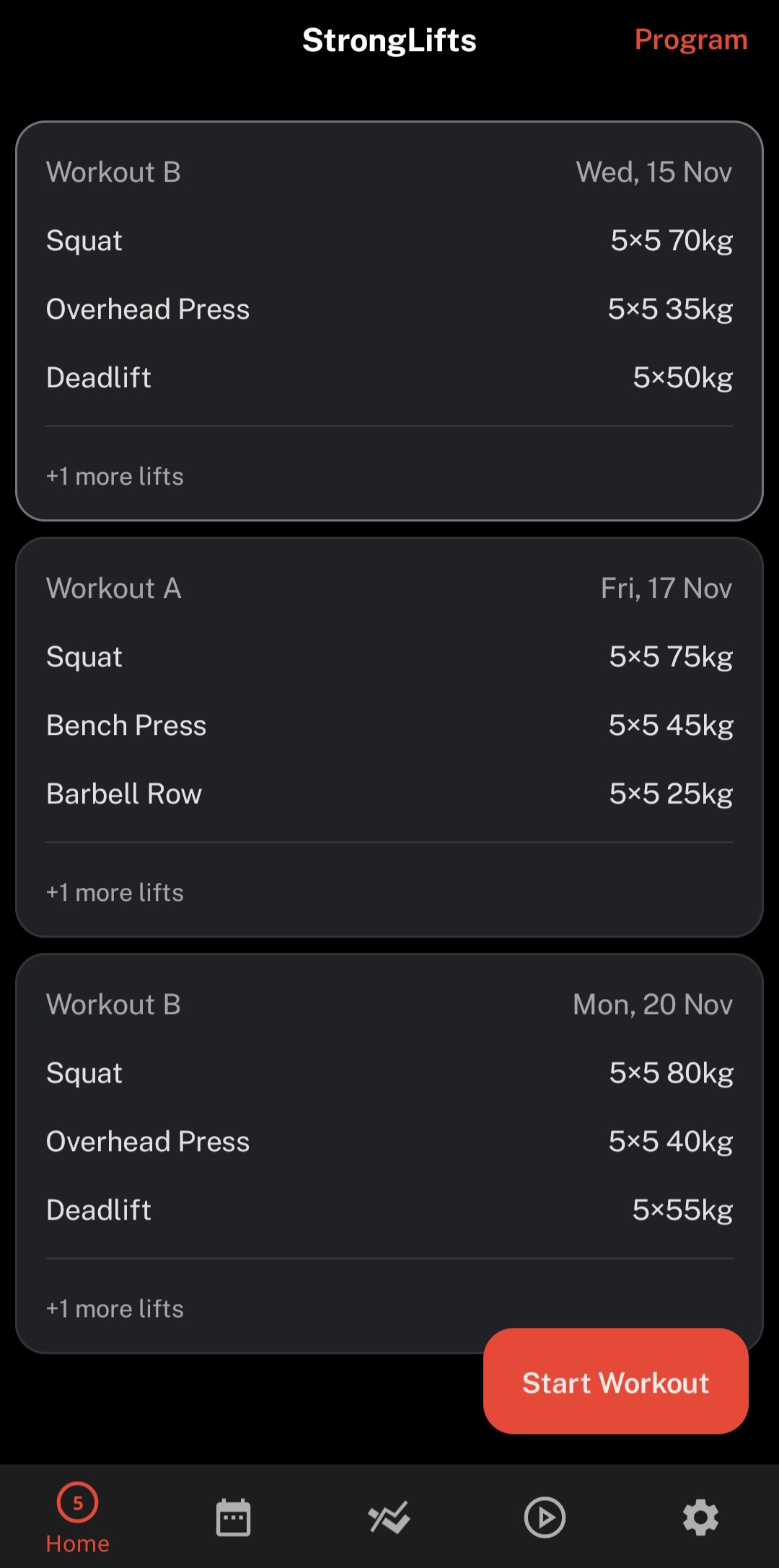
Task: Open the Program link
Action: click(x=691, y=40)
